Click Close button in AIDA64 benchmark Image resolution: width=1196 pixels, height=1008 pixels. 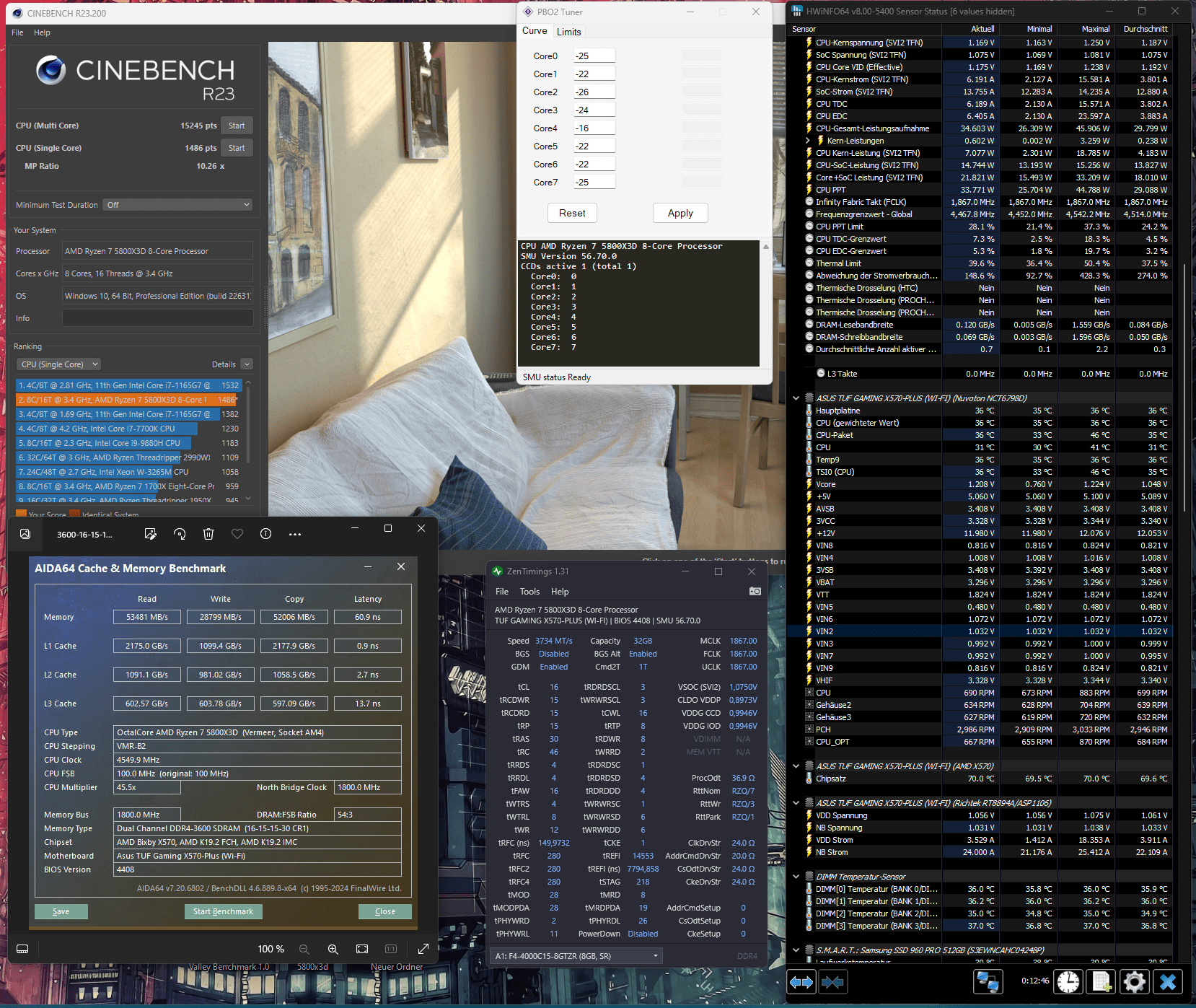pos(385,911)
